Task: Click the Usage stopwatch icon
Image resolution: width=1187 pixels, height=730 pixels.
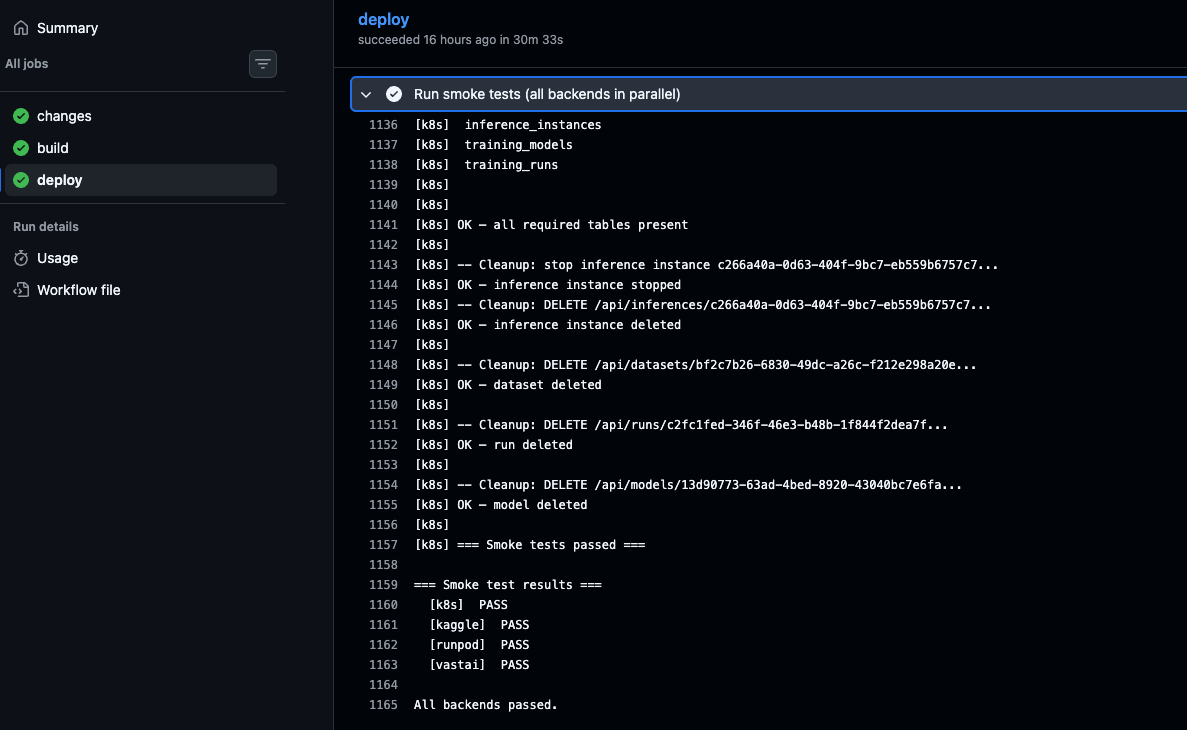Action: click(21, 258)
